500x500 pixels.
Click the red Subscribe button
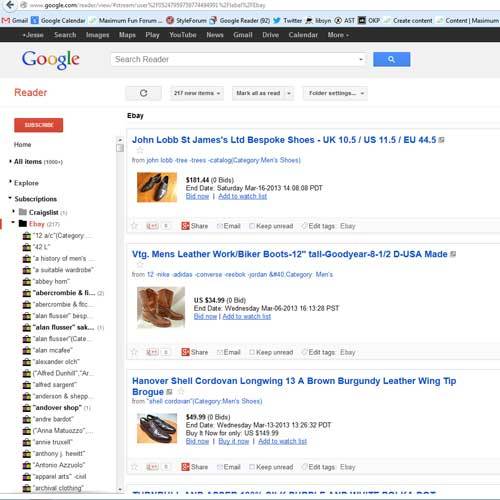[38, 125]
